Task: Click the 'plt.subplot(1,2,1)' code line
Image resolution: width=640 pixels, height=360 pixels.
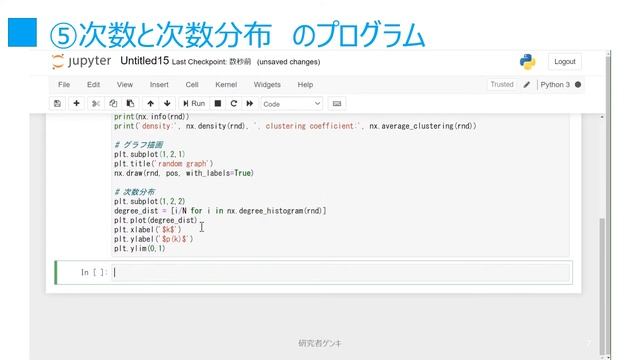Action: point(149,154)
